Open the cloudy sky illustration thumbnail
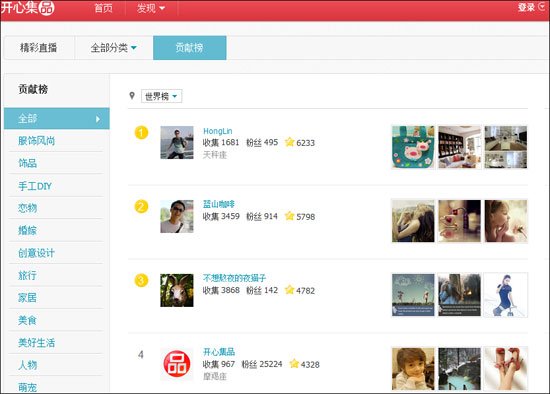The height and width of the screenshot is (394, 550). (x=413, y=295)
